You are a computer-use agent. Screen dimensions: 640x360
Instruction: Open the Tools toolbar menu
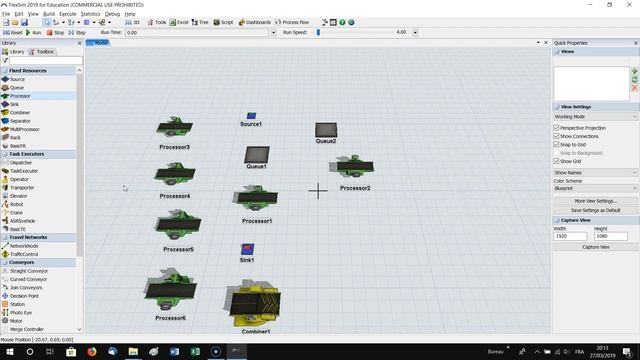pyautogui.click(x=157, y=22)
